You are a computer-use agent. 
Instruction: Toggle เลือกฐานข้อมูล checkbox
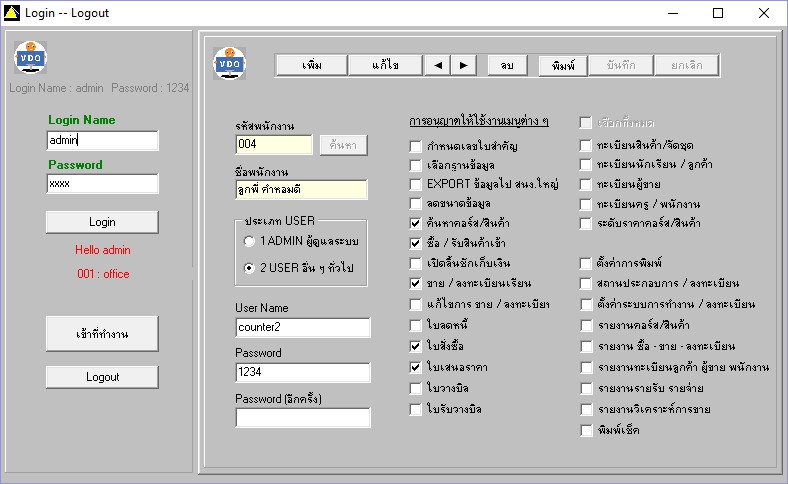pyautogui.click(x=415, y=165)
